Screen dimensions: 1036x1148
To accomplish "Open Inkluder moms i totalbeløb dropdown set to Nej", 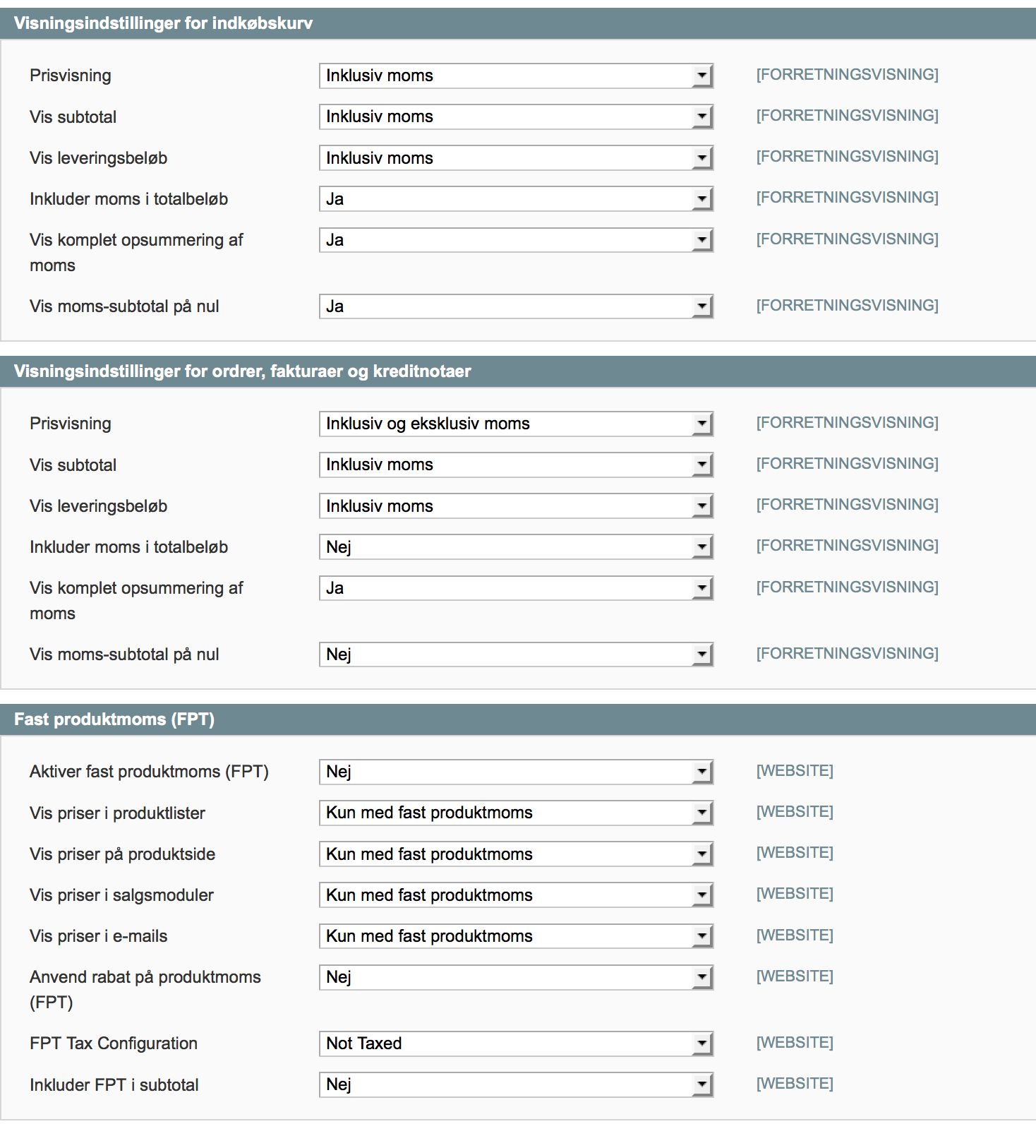I will [516, 547].
